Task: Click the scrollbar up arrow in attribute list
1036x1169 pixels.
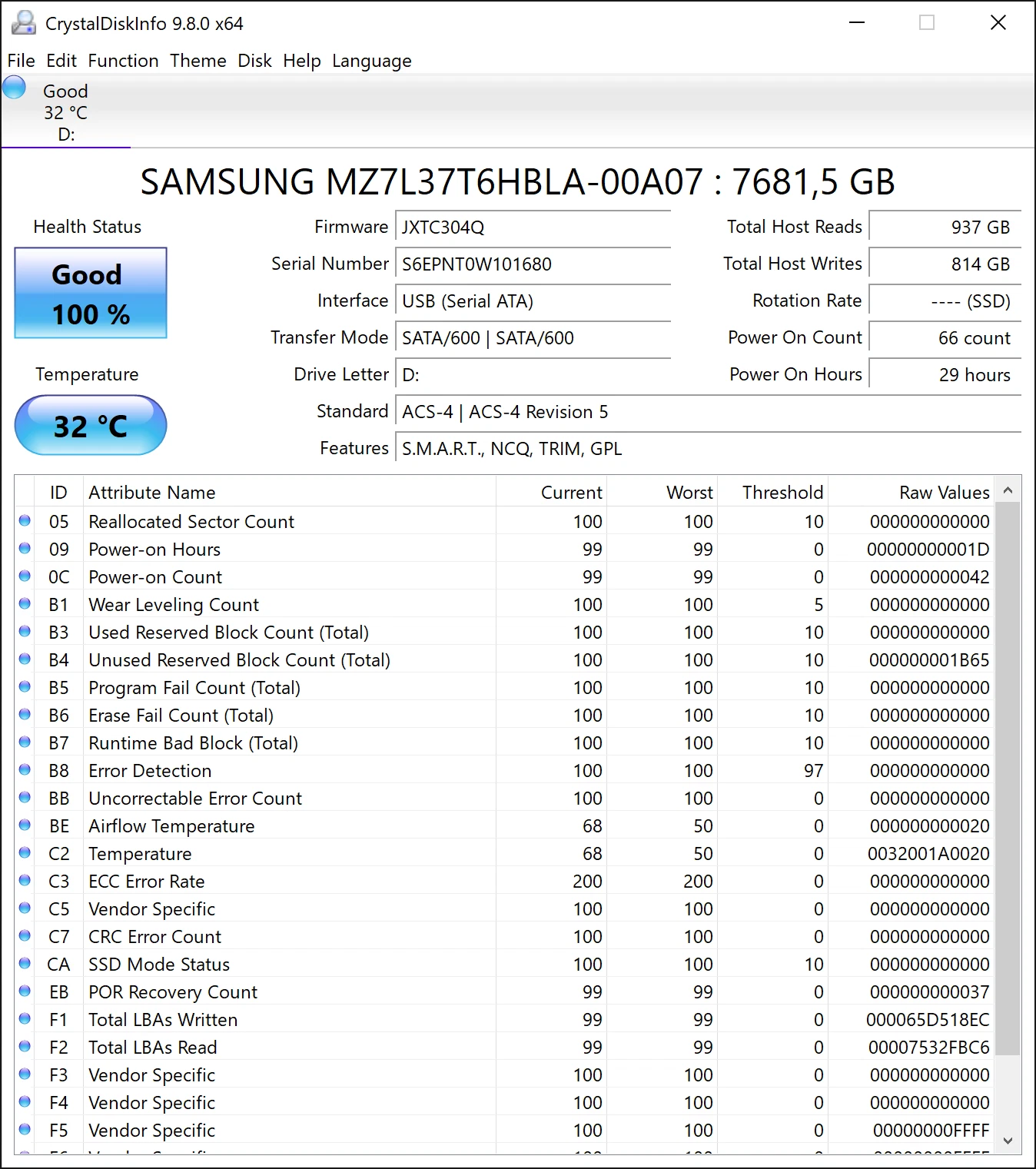Action: coord(1008,490)
